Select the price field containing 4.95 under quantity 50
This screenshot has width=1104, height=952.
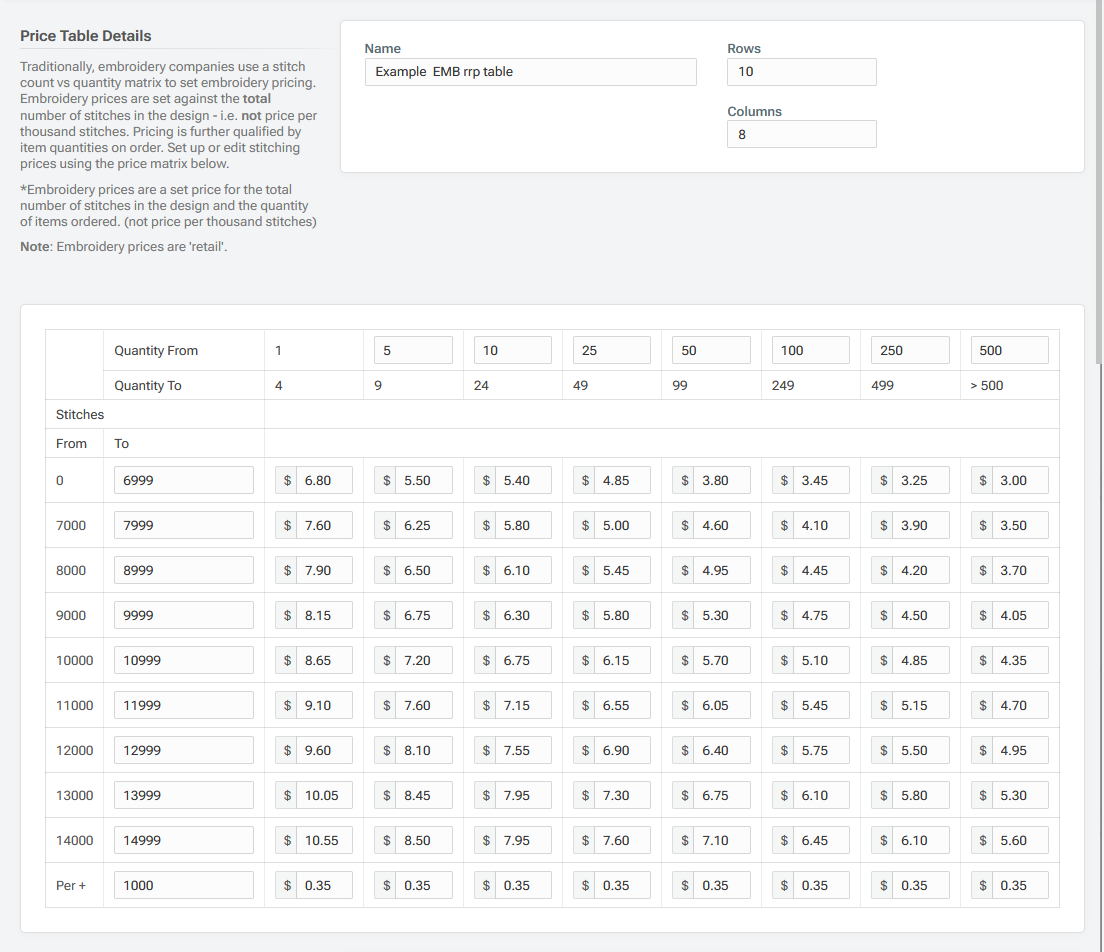(x=718, y=570)
